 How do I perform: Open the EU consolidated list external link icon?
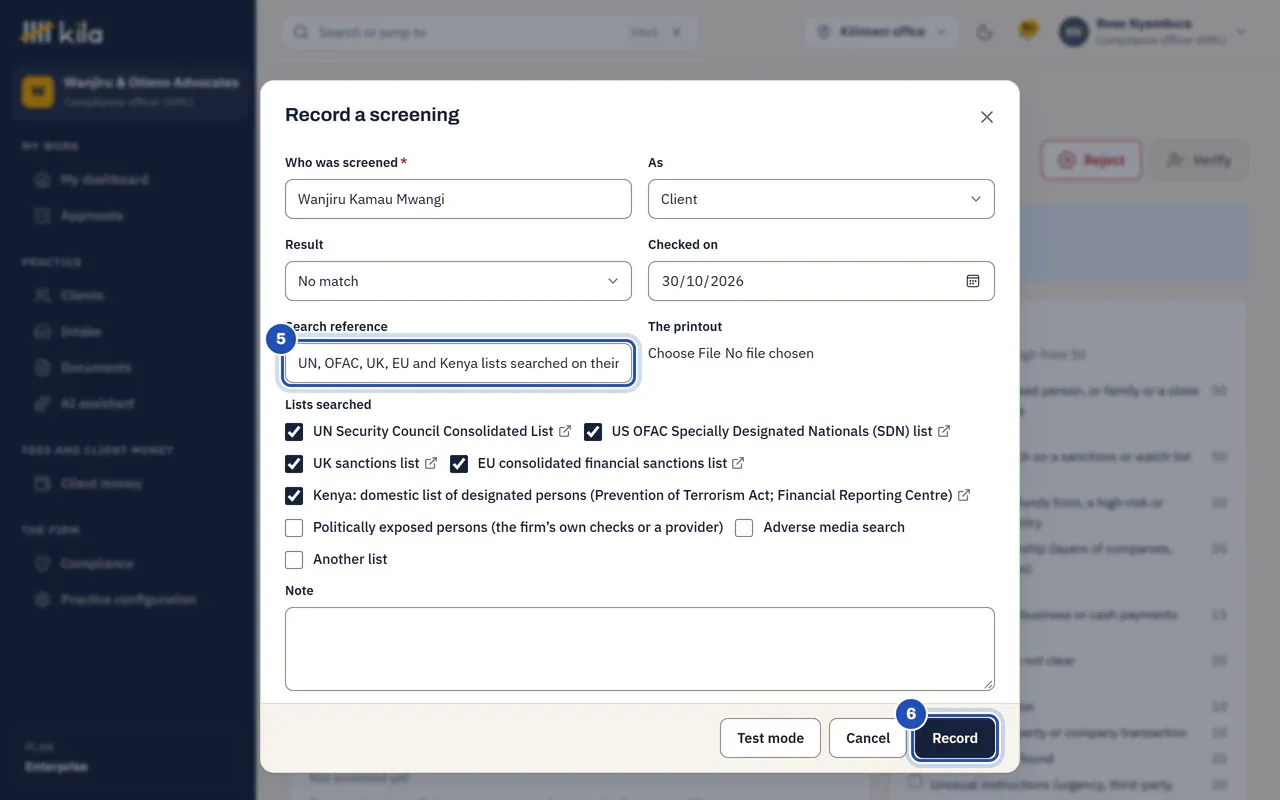738,463
